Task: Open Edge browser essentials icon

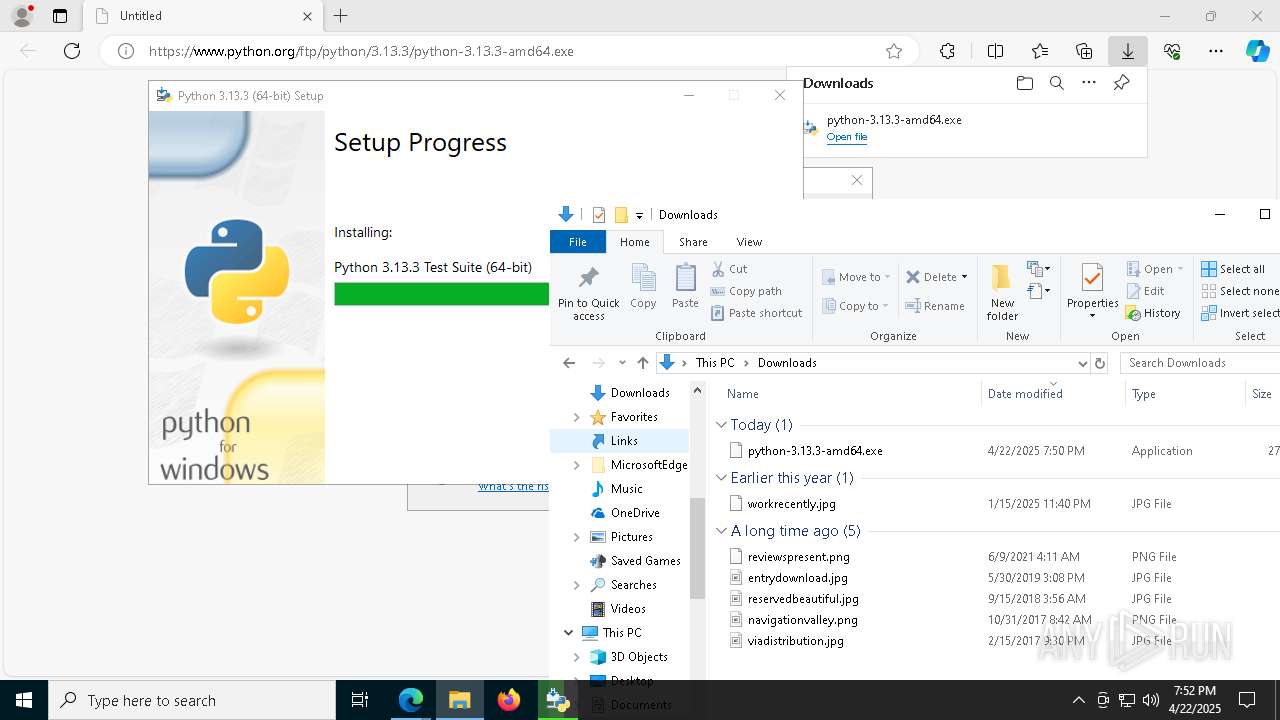Action: (1172, 51)
